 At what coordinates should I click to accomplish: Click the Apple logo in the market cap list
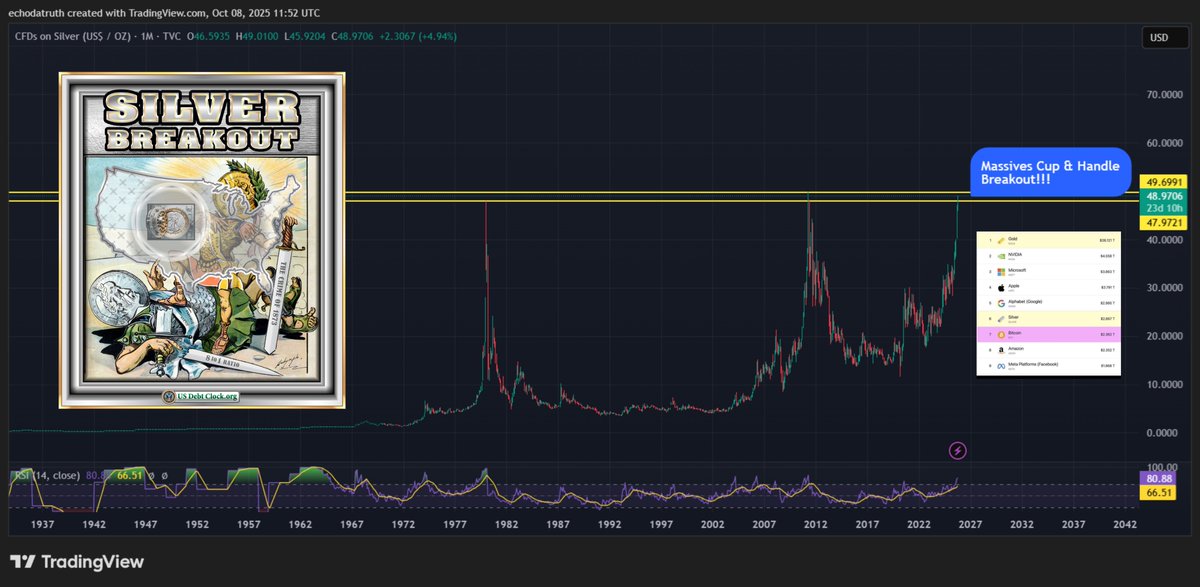tap(1001, 288)
